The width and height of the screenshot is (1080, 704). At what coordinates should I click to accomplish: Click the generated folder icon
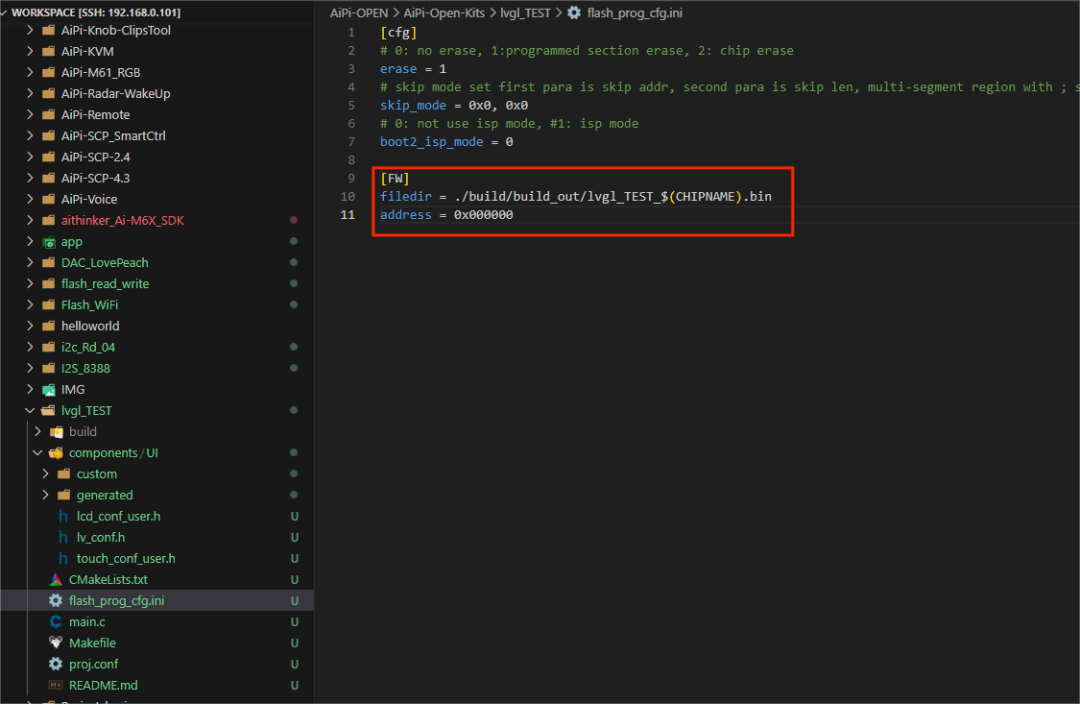(64, 495)
